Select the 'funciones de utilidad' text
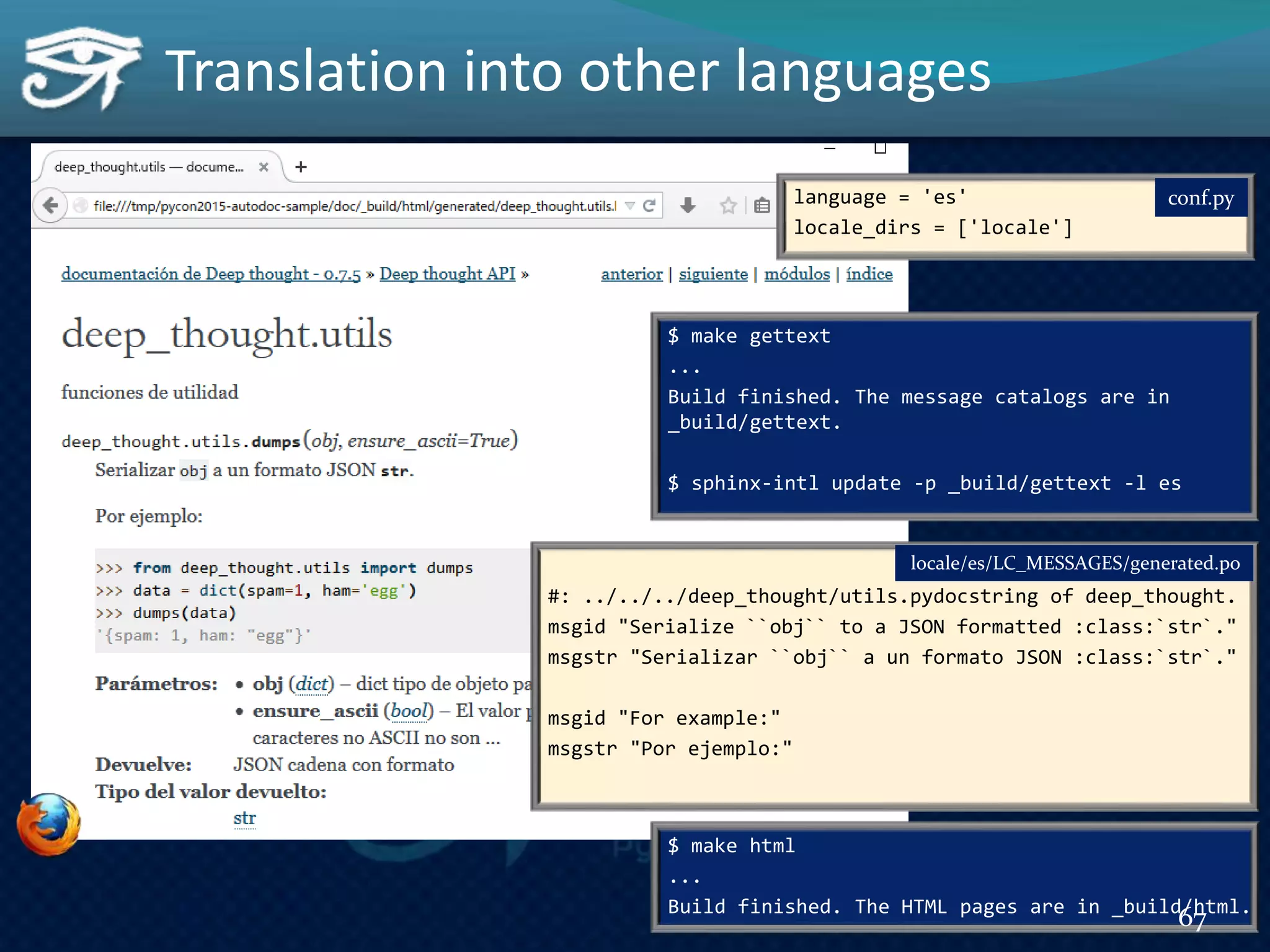The width and height of the screenshot is (1270, 952). pyautogui.click(x=149, y=392)
